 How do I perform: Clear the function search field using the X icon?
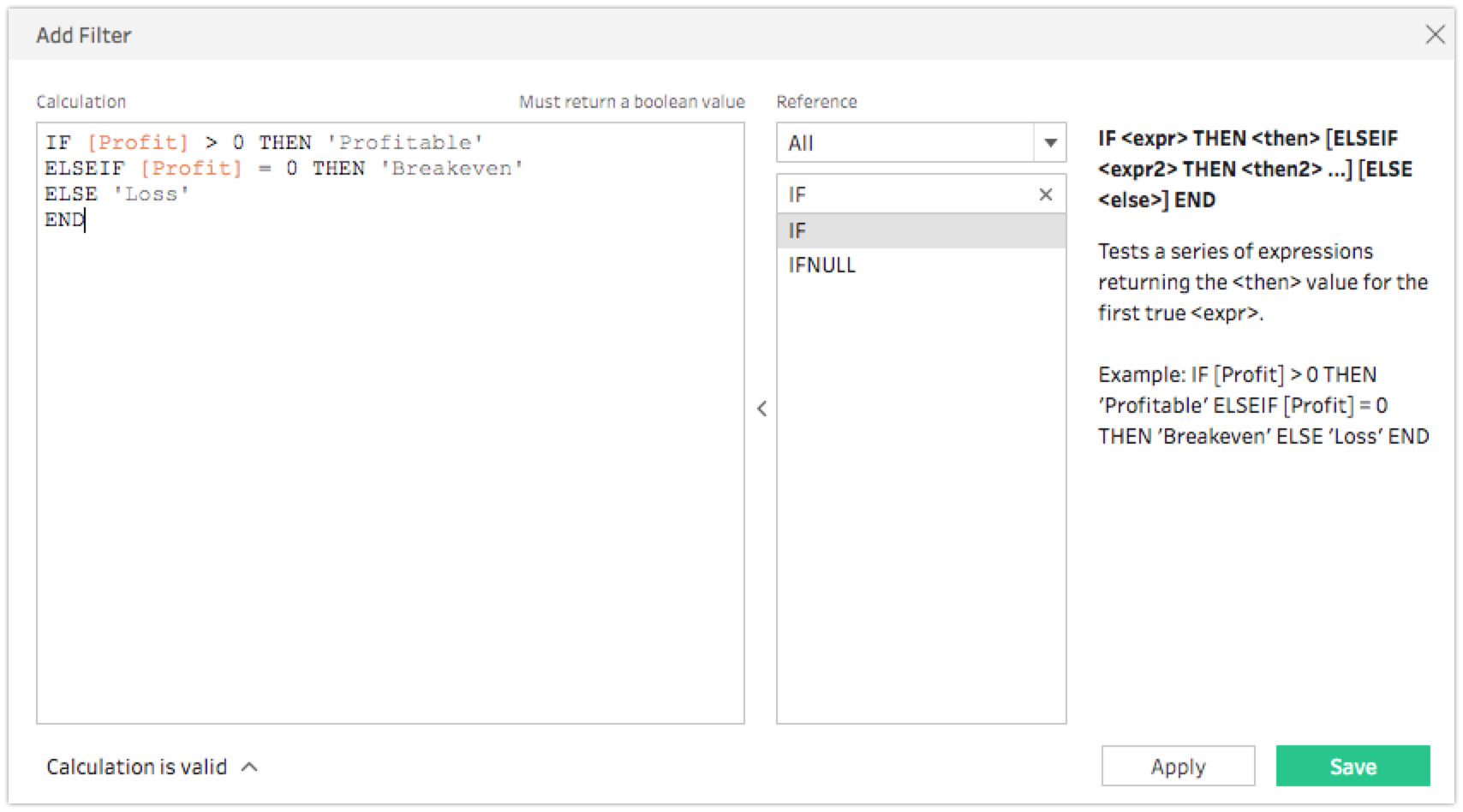click(x=1045, y=194)
